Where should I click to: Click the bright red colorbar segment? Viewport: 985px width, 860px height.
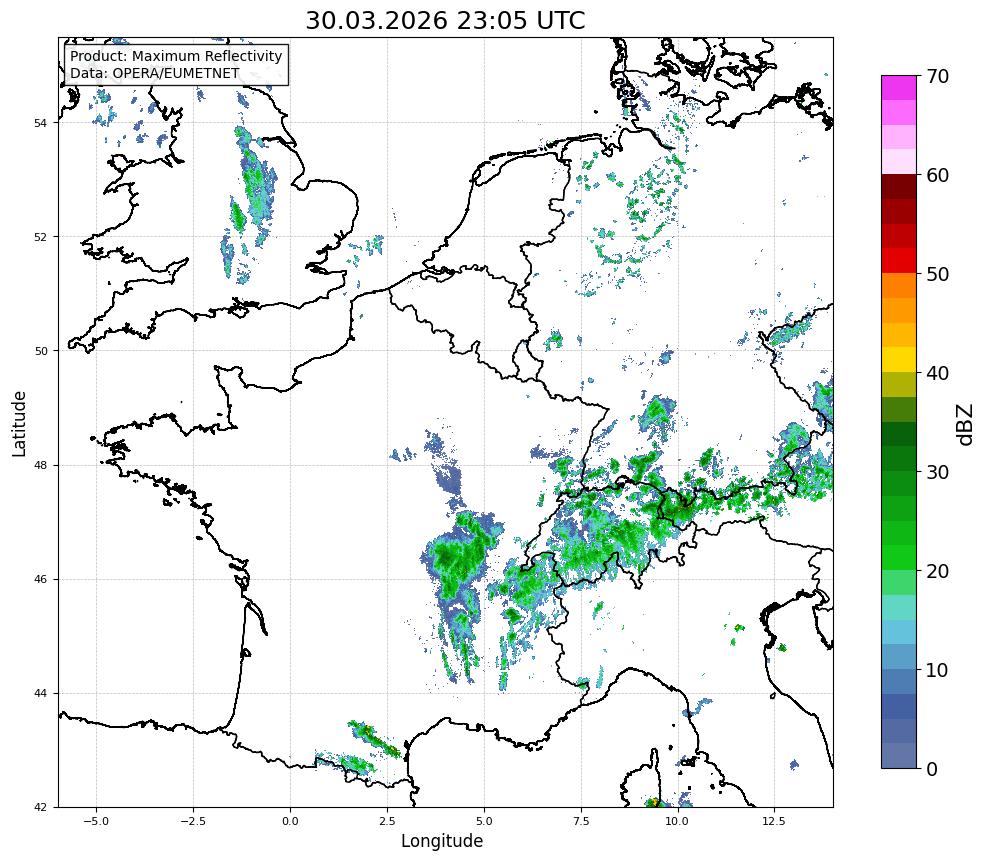[899, 261]
